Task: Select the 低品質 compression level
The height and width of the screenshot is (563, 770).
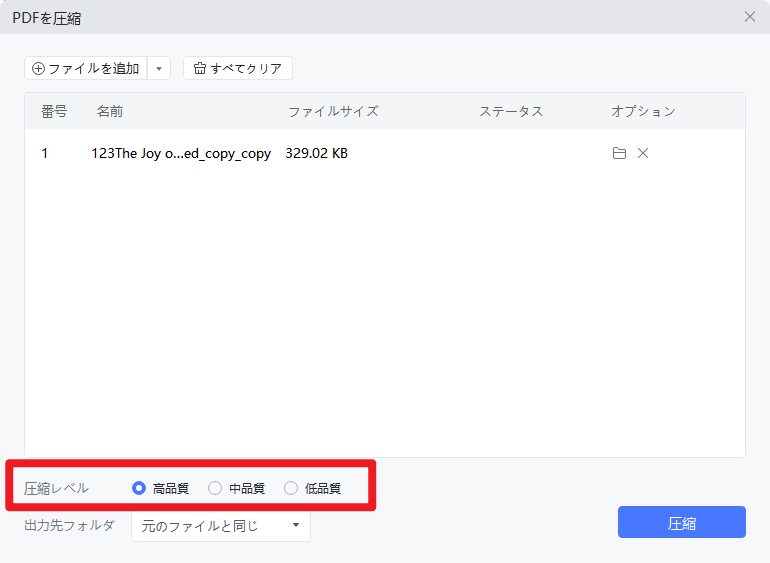Action: (291, 488)
